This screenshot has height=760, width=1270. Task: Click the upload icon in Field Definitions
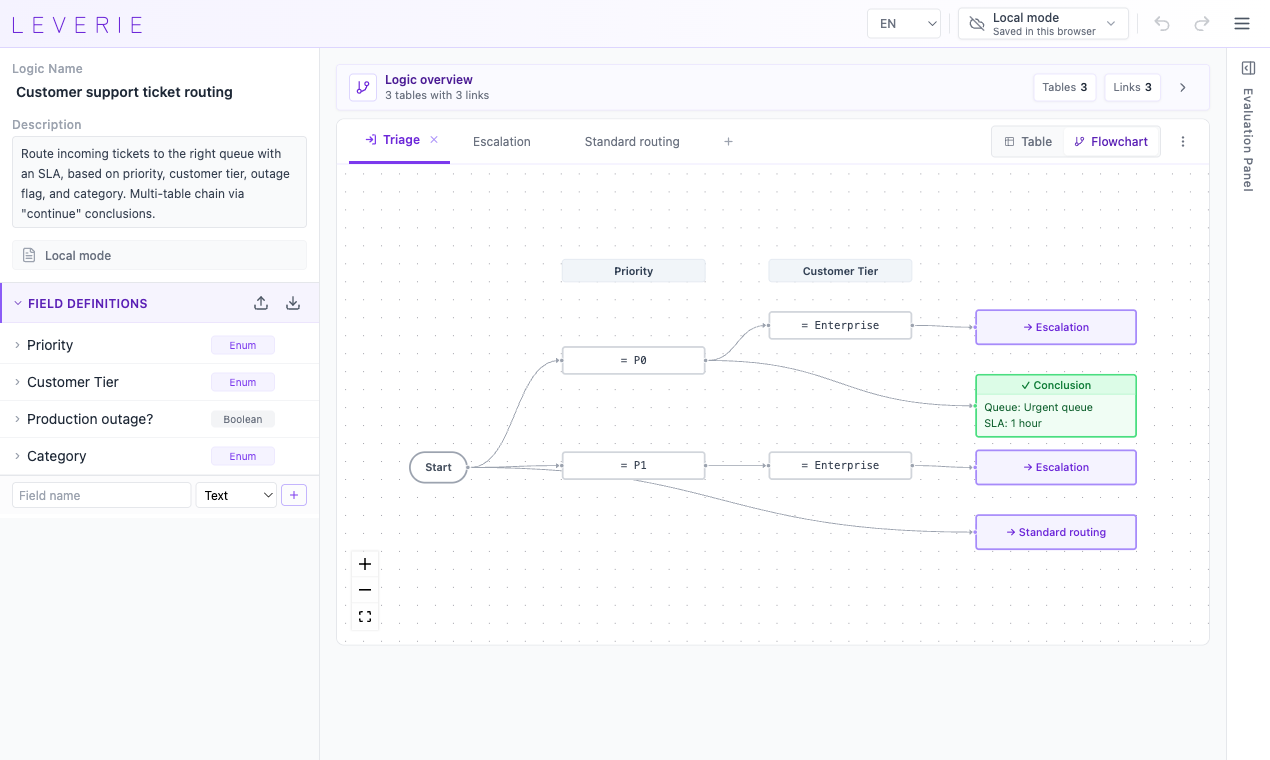(x=261, y=303)
